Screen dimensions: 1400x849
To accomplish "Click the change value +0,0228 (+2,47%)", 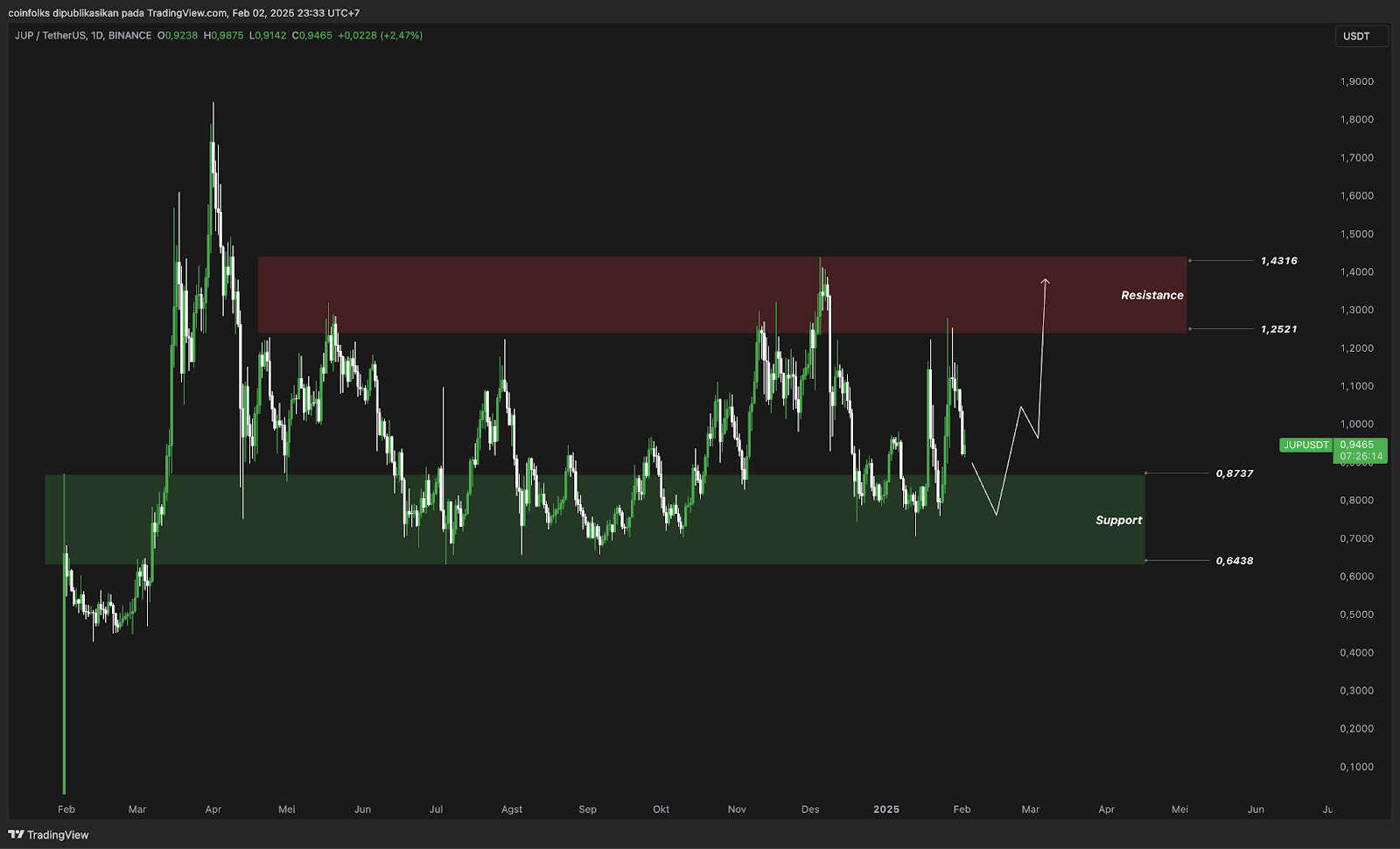I will pos(381,36).
